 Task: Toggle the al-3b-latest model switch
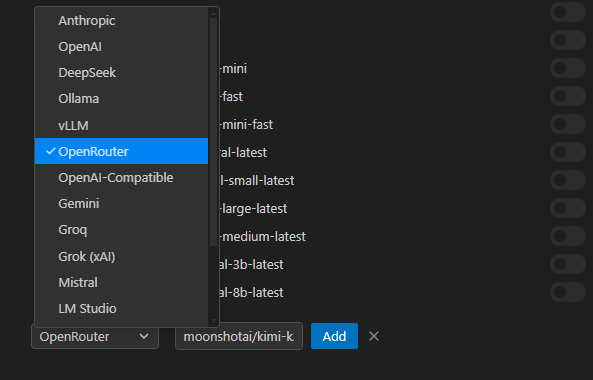click(568, 264)
